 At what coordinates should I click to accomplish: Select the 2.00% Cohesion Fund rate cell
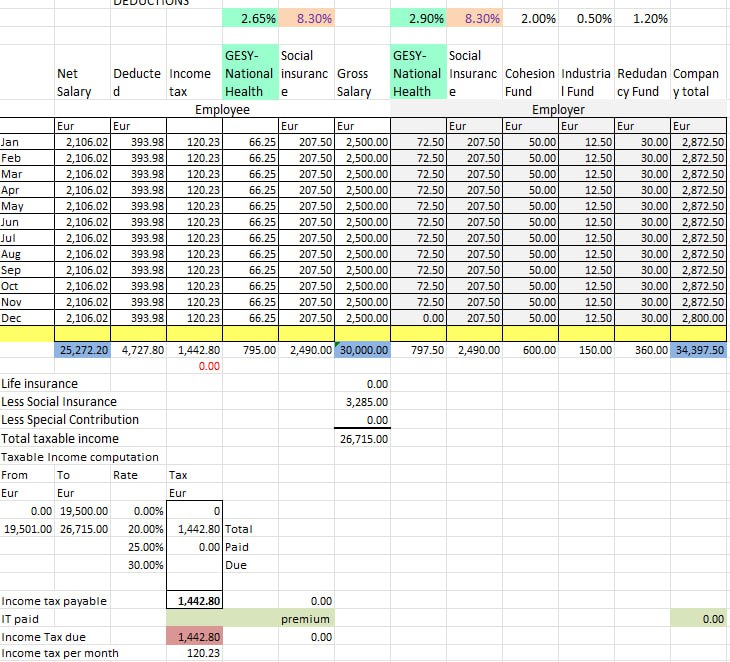click(x=531, y=19)
